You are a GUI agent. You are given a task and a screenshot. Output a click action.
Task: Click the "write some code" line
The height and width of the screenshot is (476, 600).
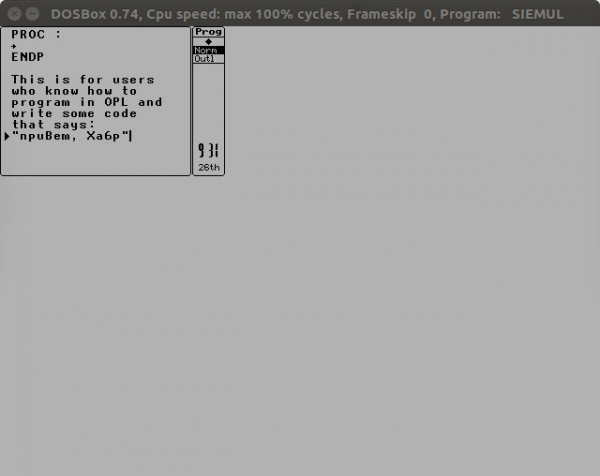[x=74, y=114]
